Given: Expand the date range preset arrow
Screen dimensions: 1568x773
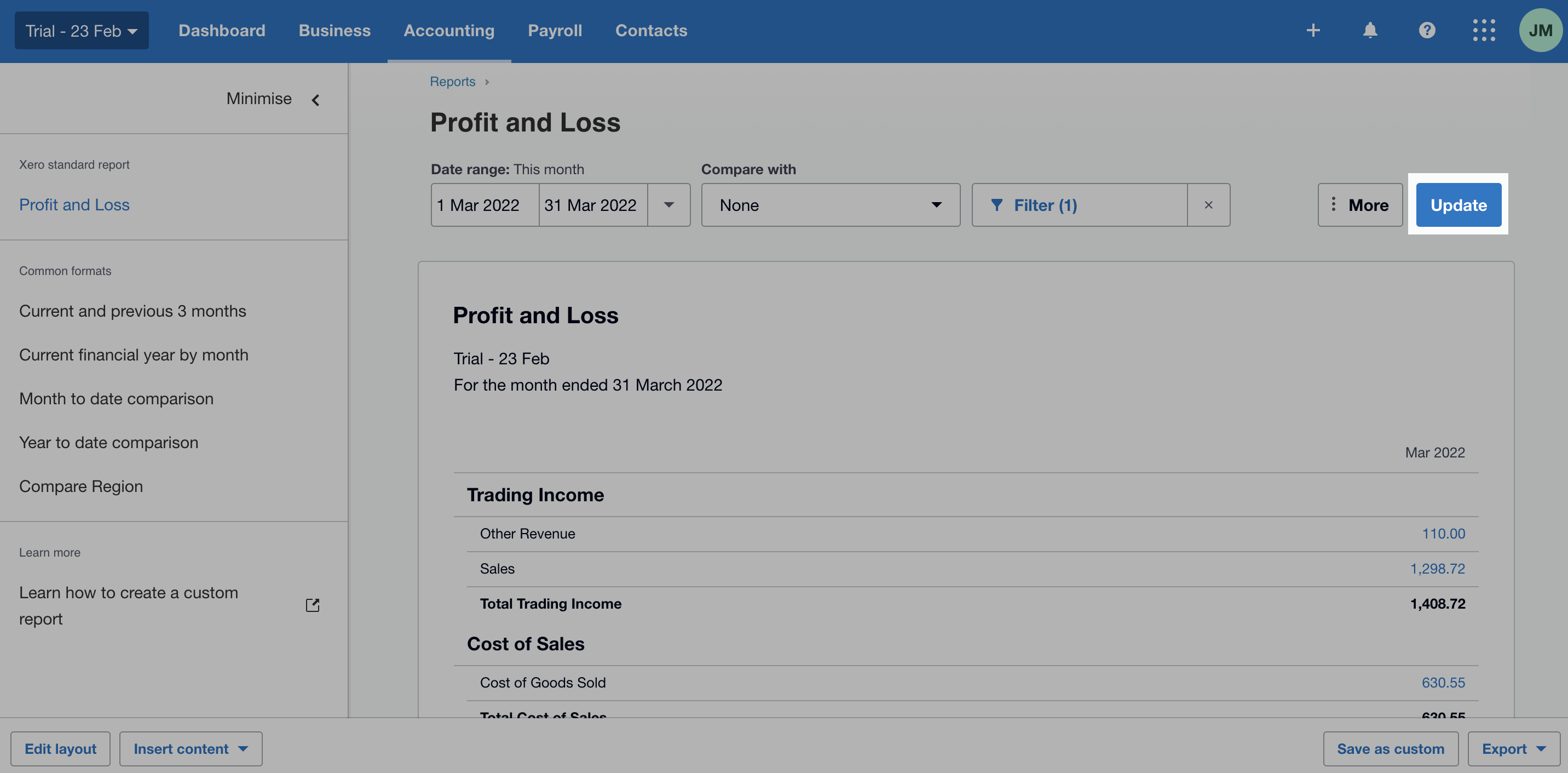Looking at the screenshot, I should [x=668, y=205].
